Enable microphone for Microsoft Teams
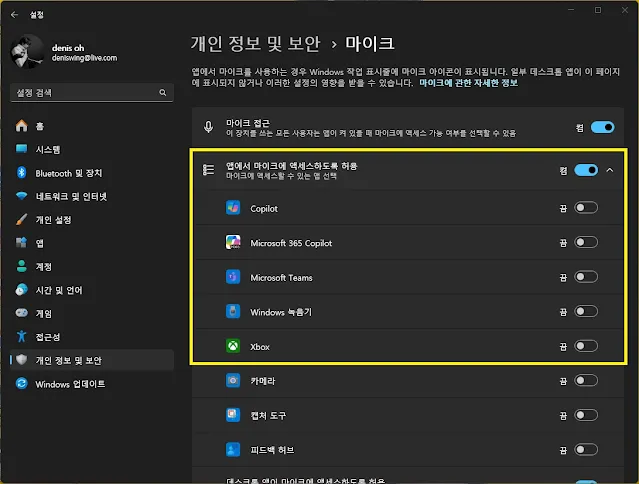639x484 pixels. point(586,277)
